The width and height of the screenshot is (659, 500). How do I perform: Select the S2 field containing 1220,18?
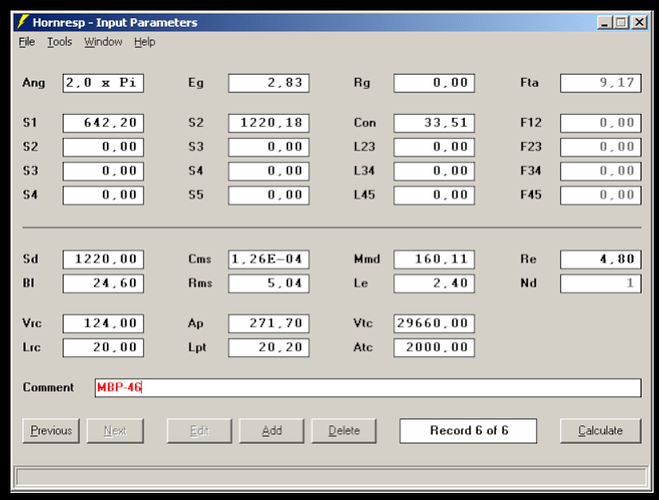coord(269,123)
